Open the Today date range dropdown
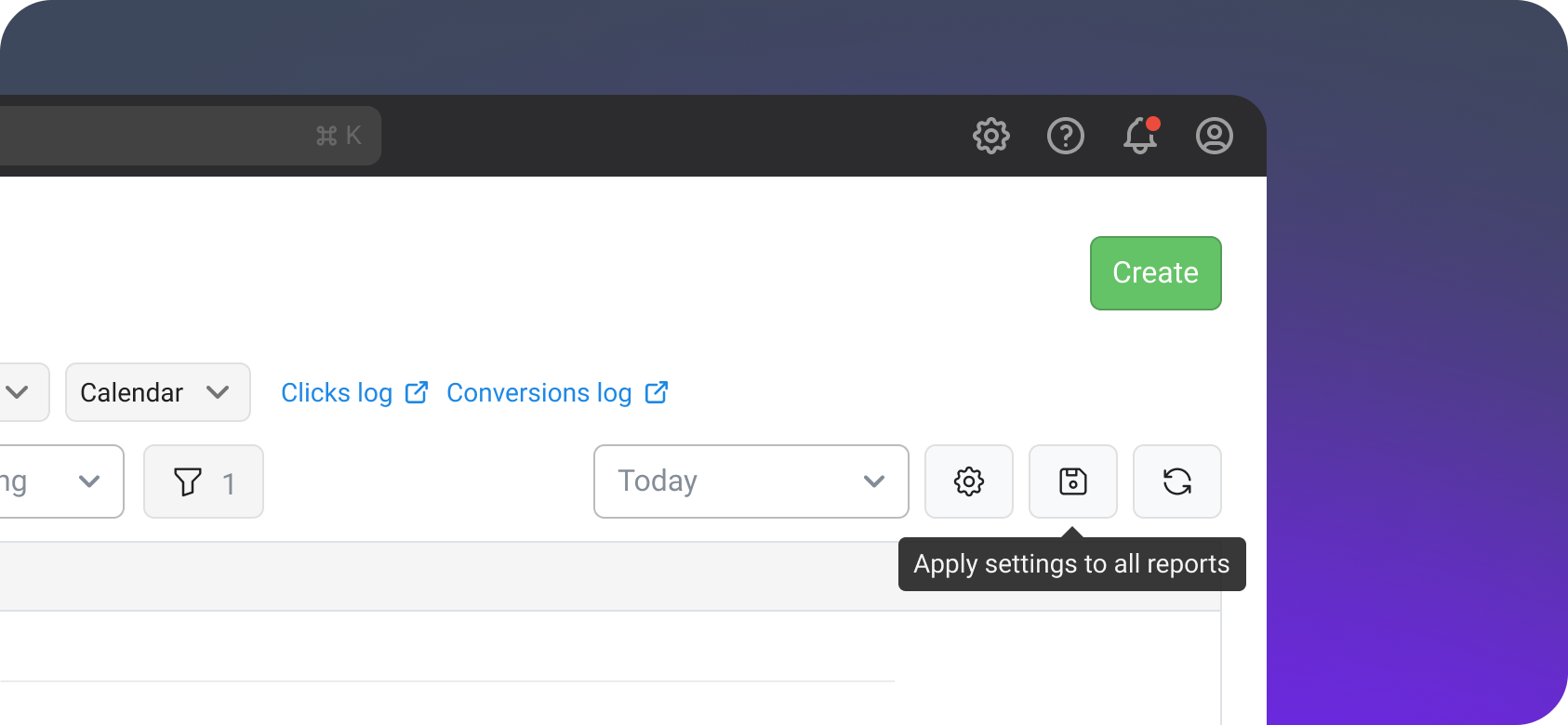Image resolution: width=1568 pixels, height=725 pixels. point(751,481)
